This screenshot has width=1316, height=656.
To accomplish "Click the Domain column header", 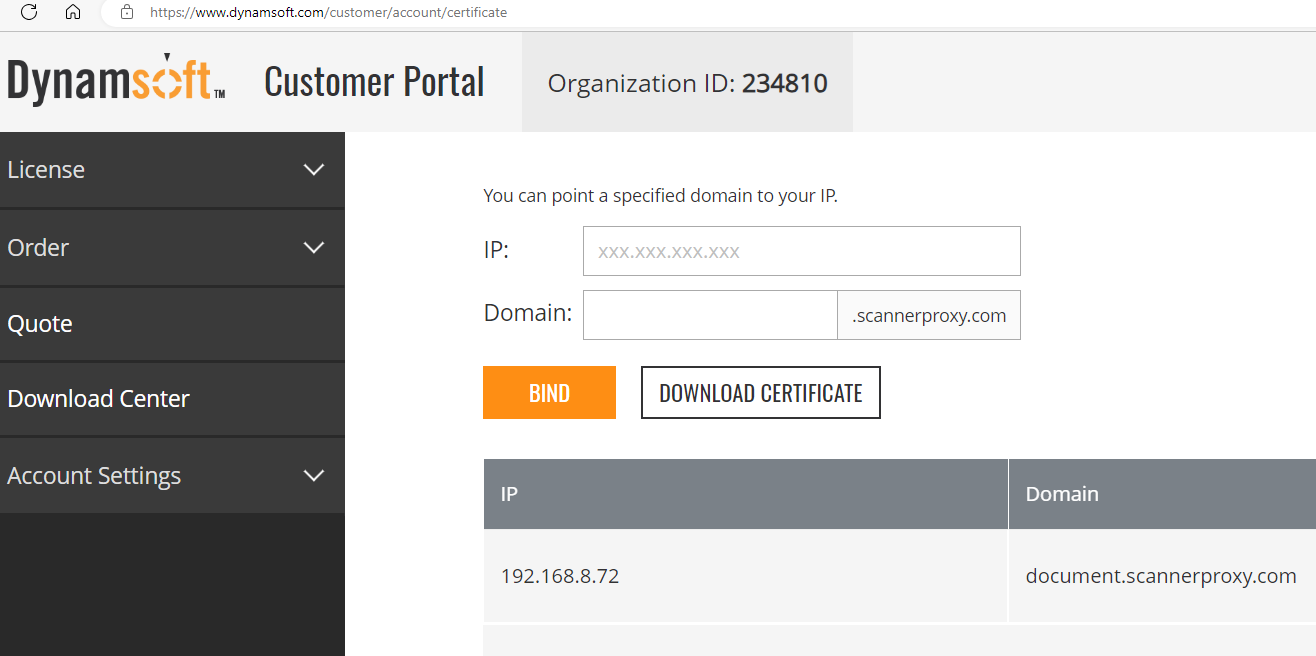I will 1062,494.
